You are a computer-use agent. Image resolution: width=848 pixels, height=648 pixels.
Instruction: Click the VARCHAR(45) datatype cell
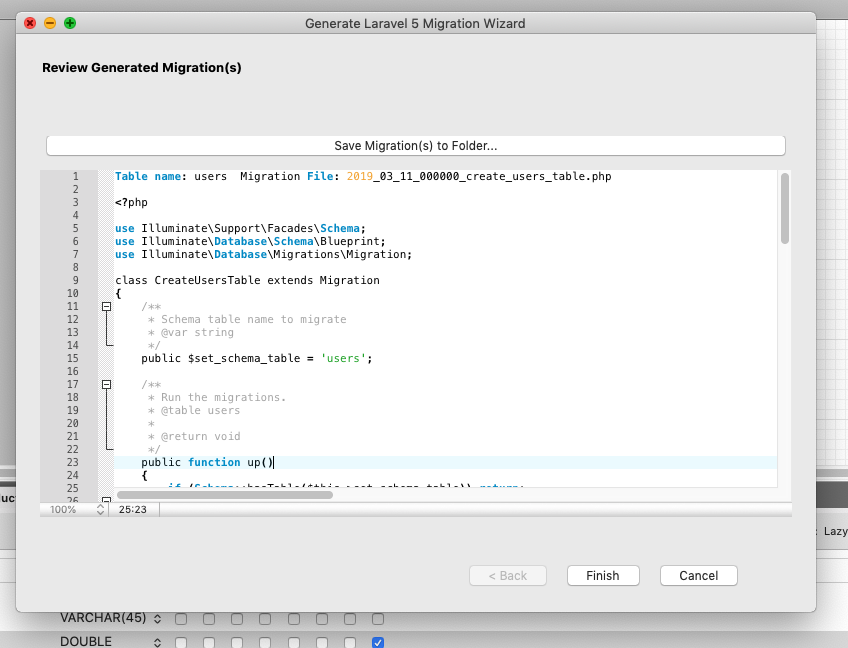[103, 618]
